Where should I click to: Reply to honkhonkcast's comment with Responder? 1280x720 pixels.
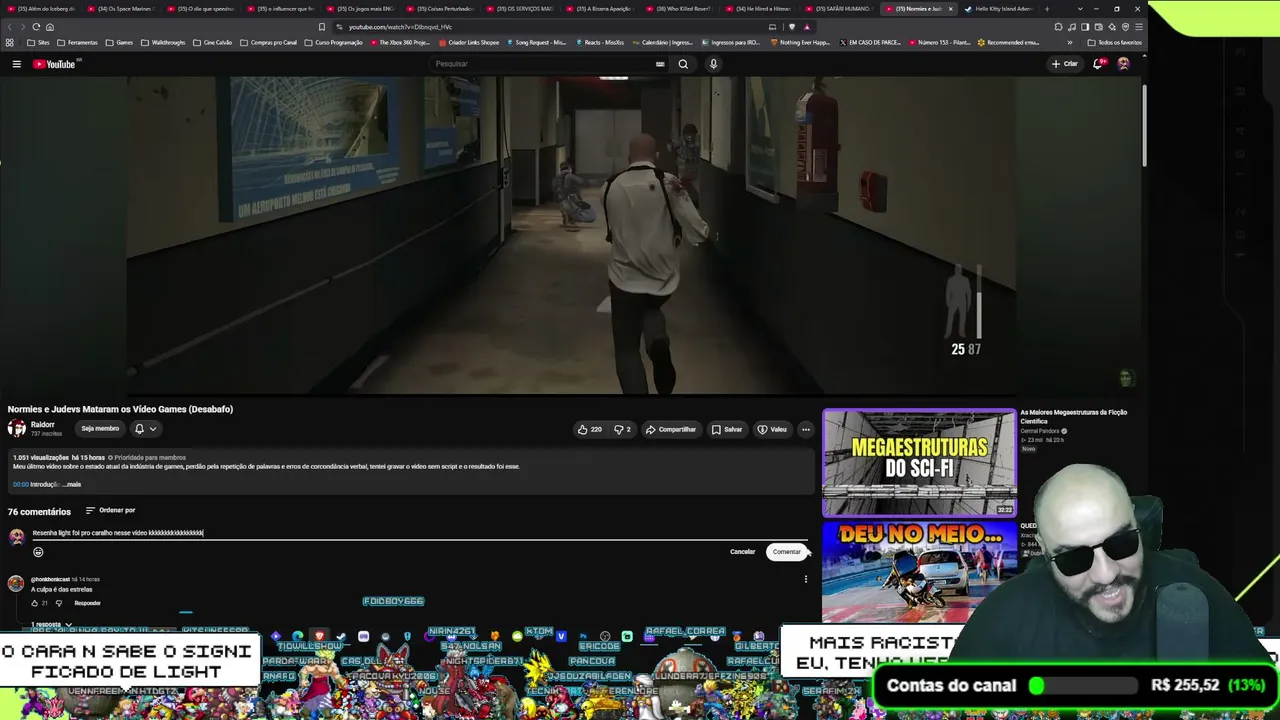click(87, 603)
